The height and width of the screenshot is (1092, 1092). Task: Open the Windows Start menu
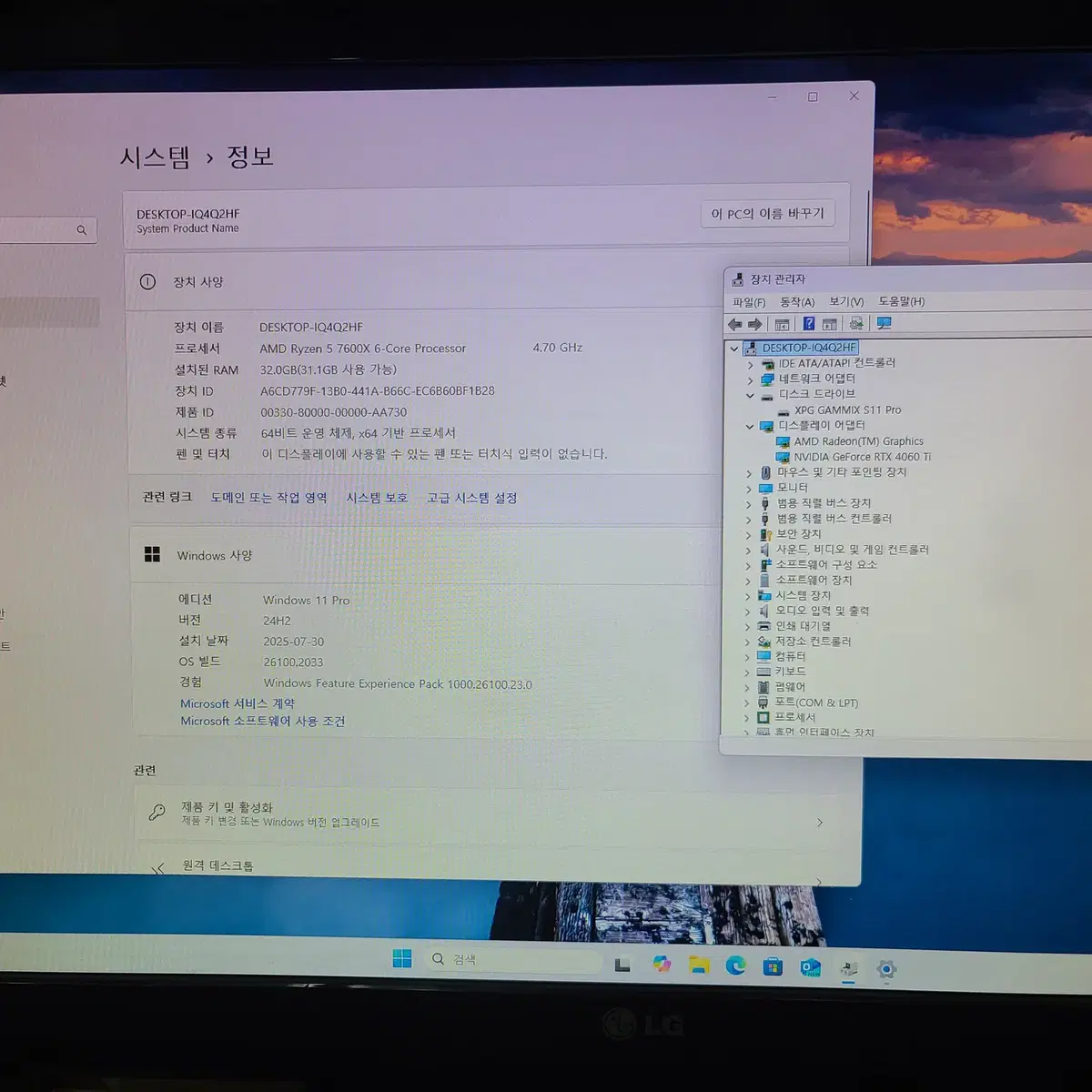click(400, 959)
